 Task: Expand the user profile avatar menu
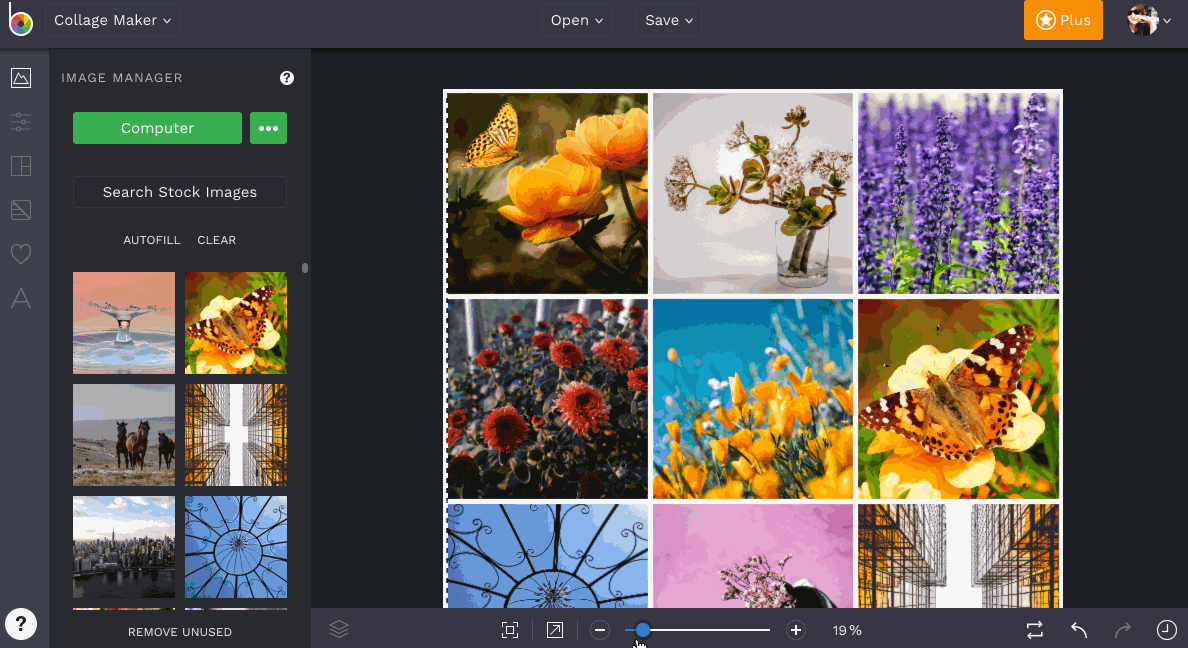pos(1149,20)
